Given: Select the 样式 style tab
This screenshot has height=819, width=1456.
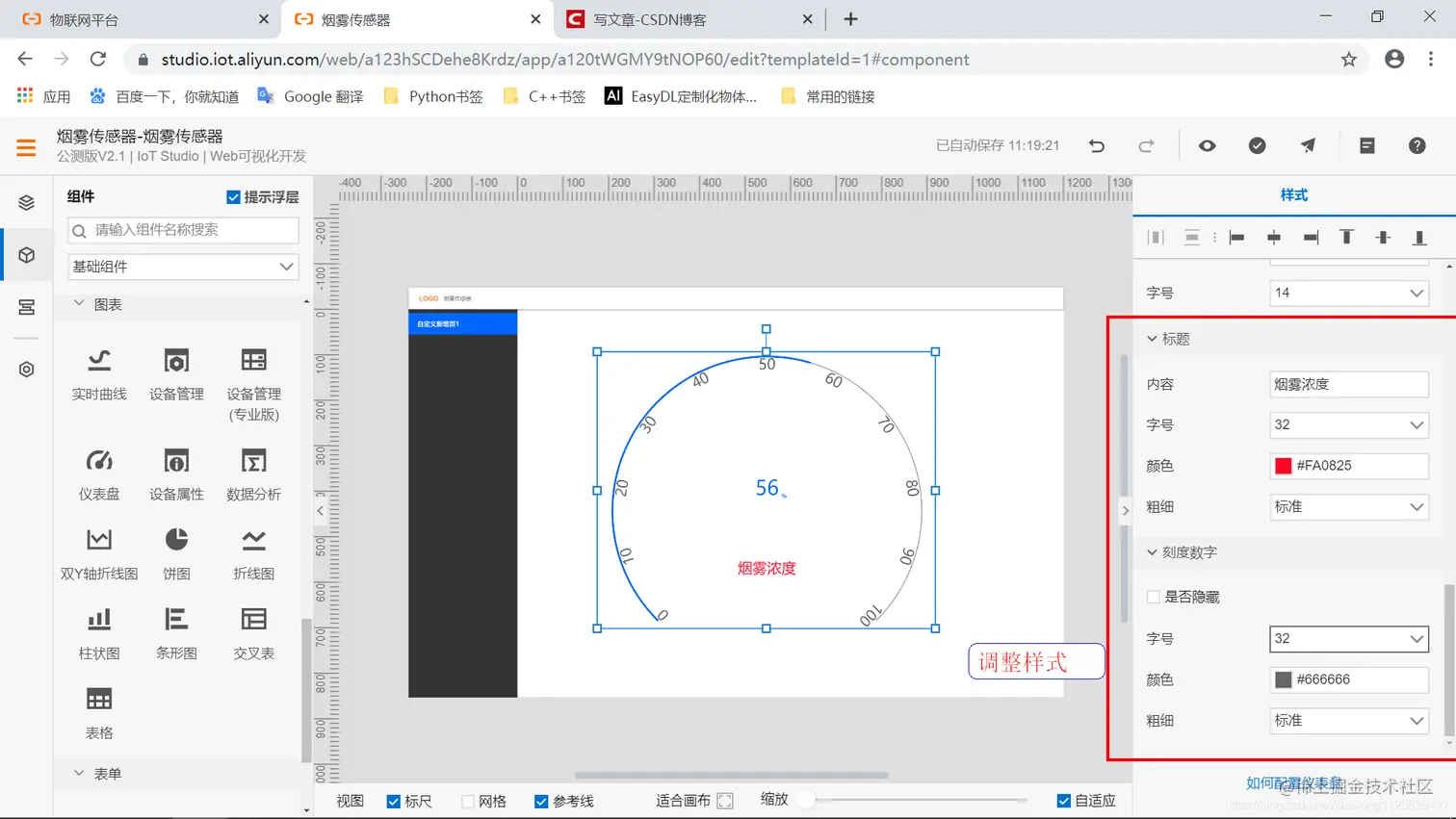Looking at the screenshot, I should tap(1293, 195).
